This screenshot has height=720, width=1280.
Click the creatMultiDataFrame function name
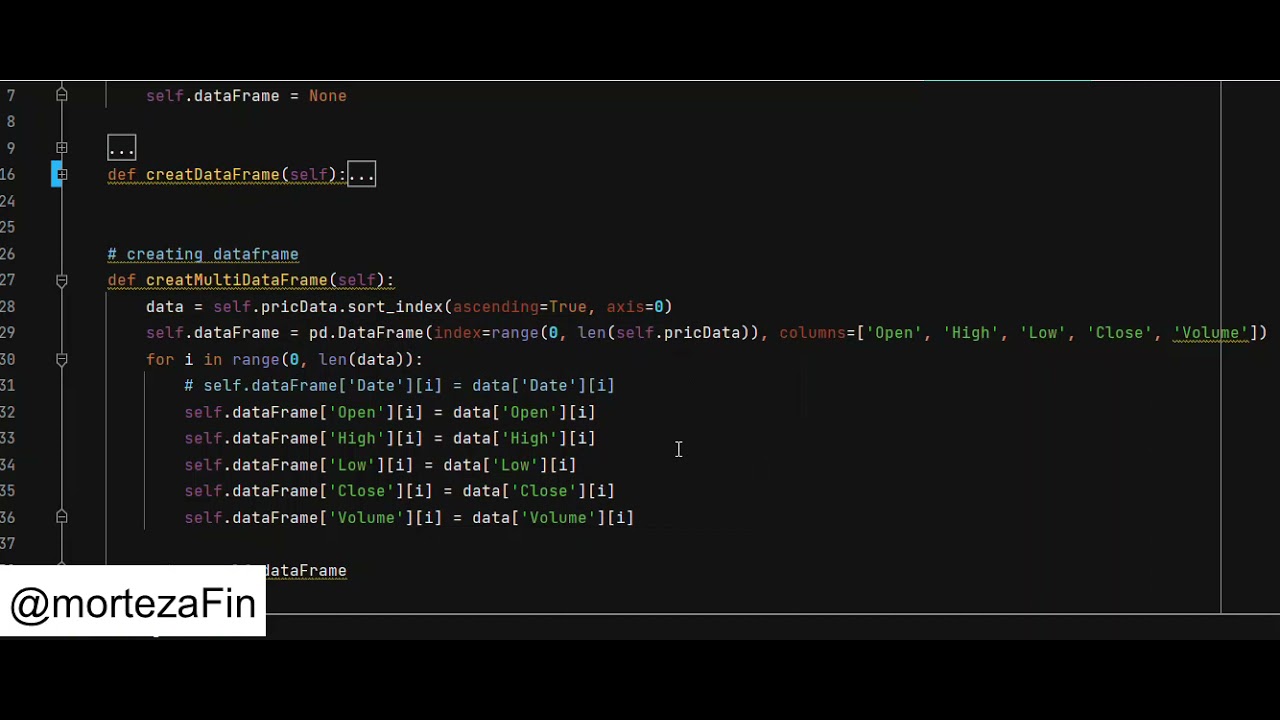pyautogui.click(x=236, y=281)
